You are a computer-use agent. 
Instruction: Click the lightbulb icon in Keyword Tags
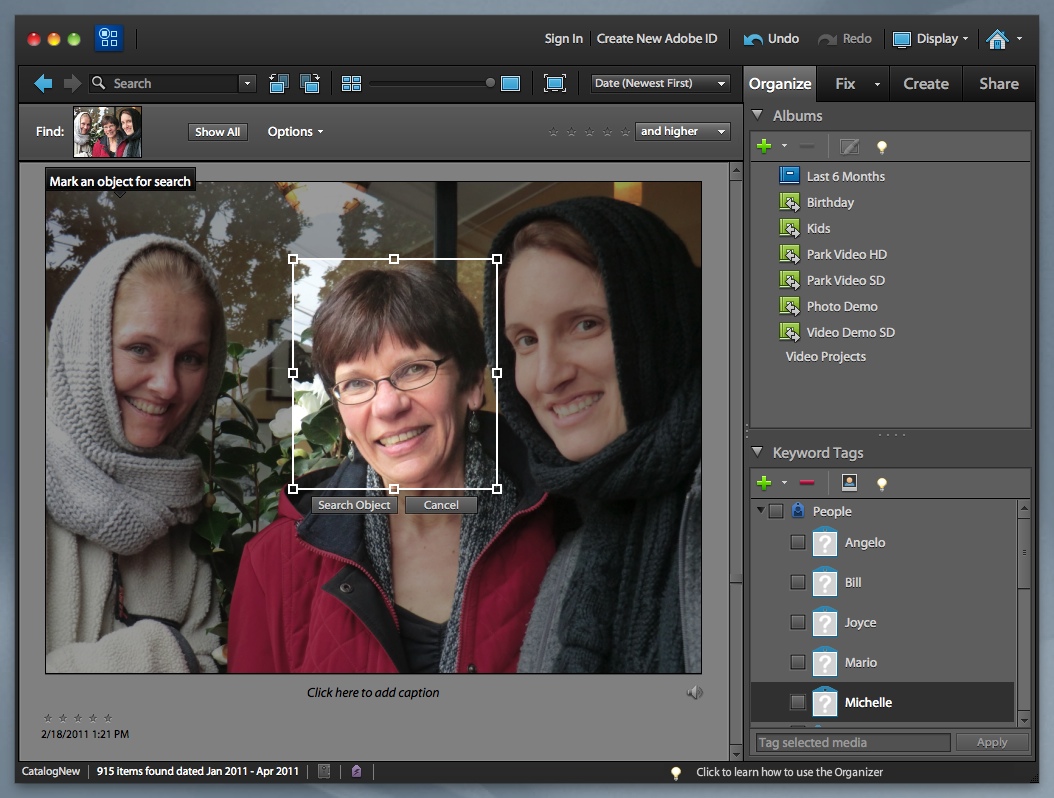tap(881, 484)
